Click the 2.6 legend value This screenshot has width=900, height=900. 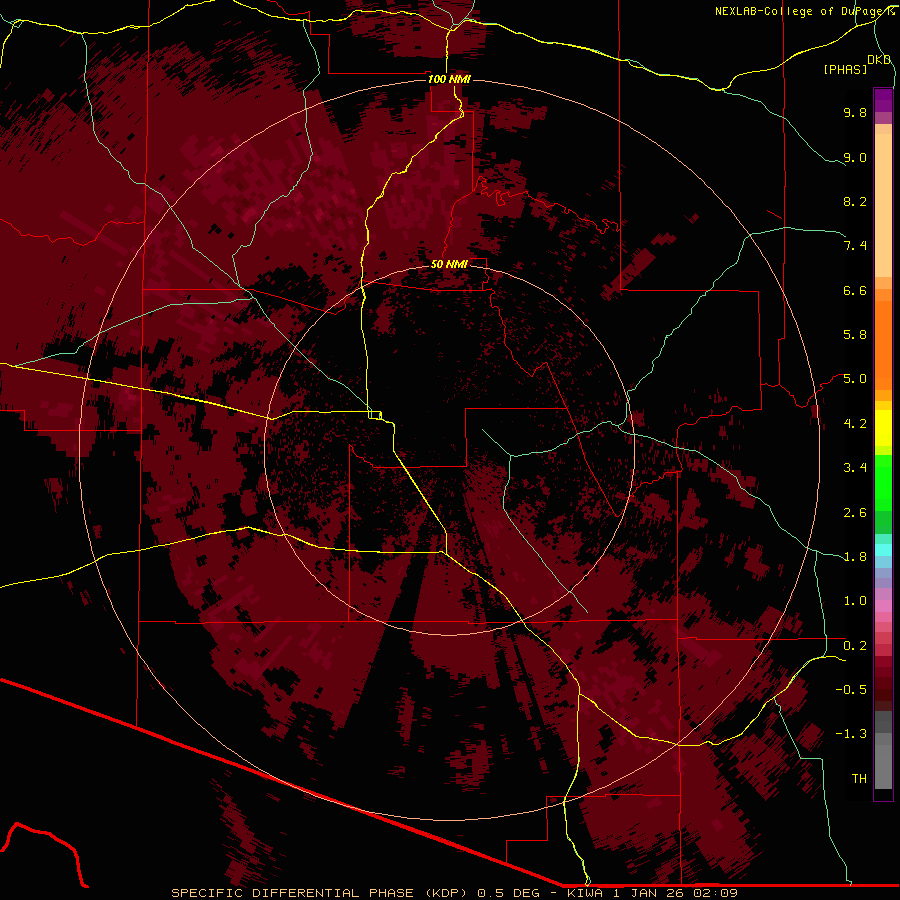(x=855, y=513)
